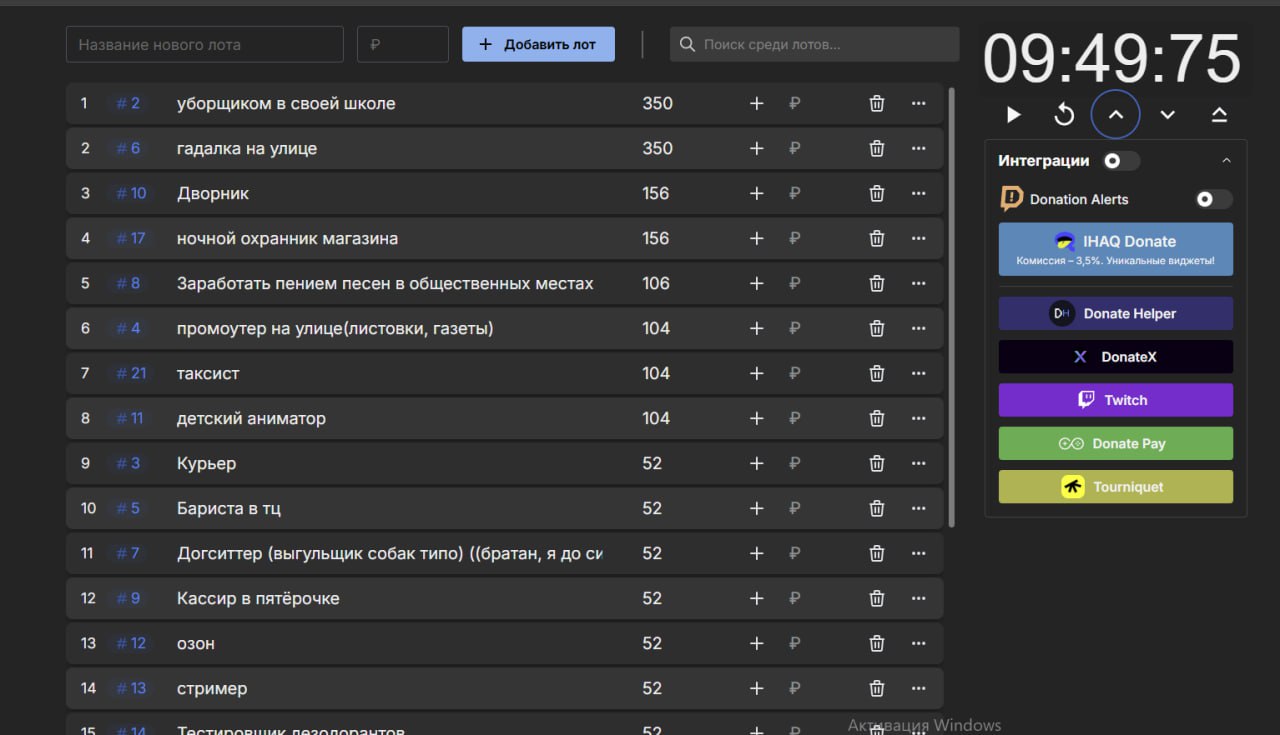
Task: Open more options for Дворник lot
Action: coord(919,193)
